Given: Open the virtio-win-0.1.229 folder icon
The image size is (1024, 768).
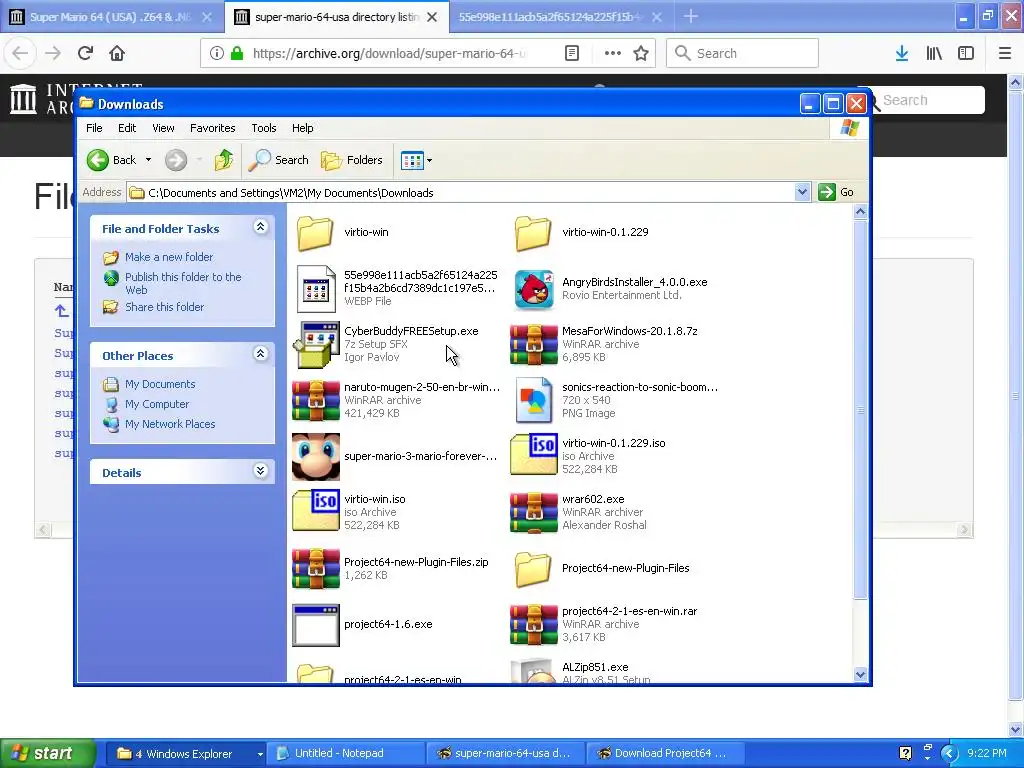Looking at the screenshot, I should click(x=533, y=233).
